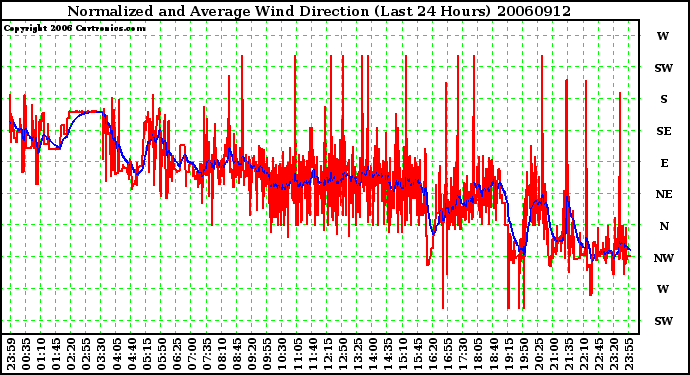Select the '23:20' time label

pos(614,354)
